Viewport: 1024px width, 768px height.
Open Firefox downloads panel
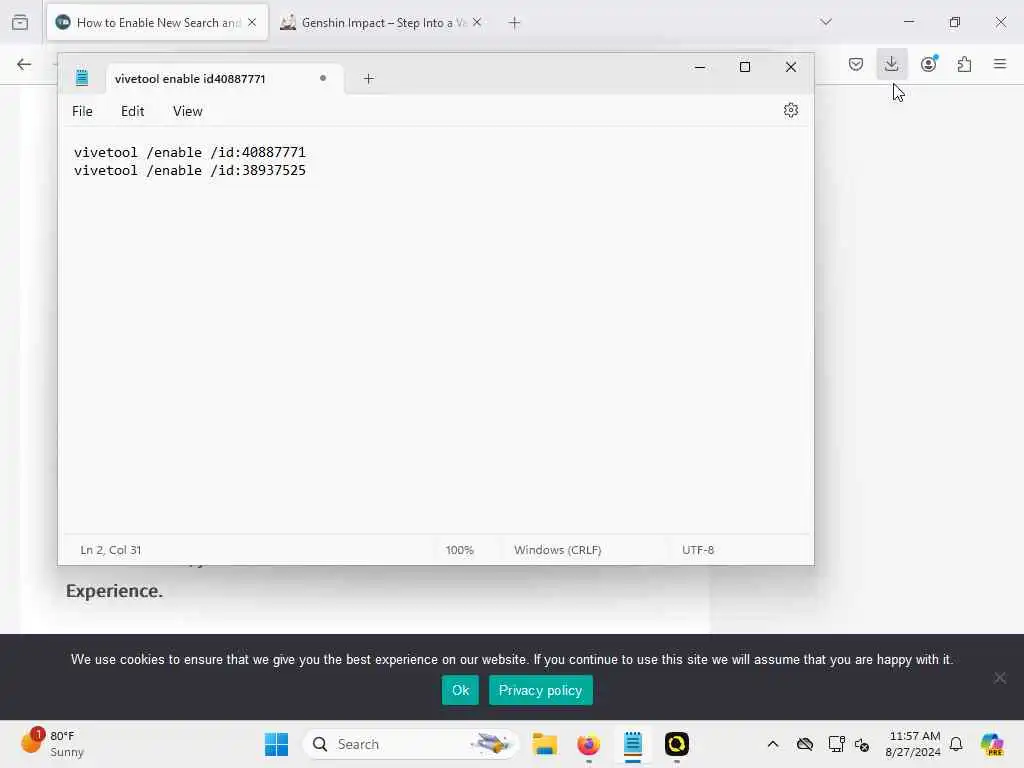click(891, 64)
